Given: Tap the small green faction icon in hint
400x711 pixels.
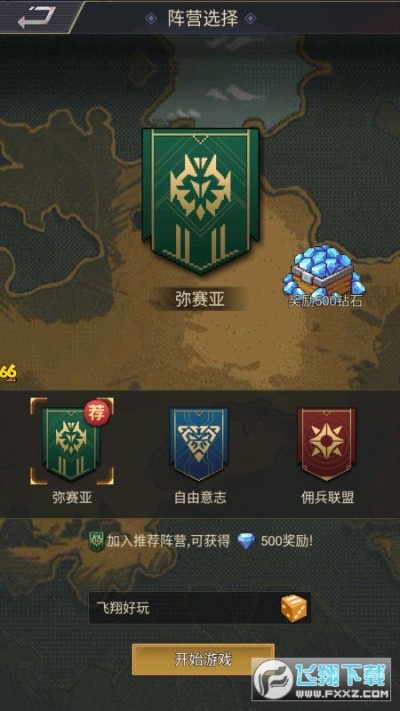Looking at the screenshot, I should 97,540.
